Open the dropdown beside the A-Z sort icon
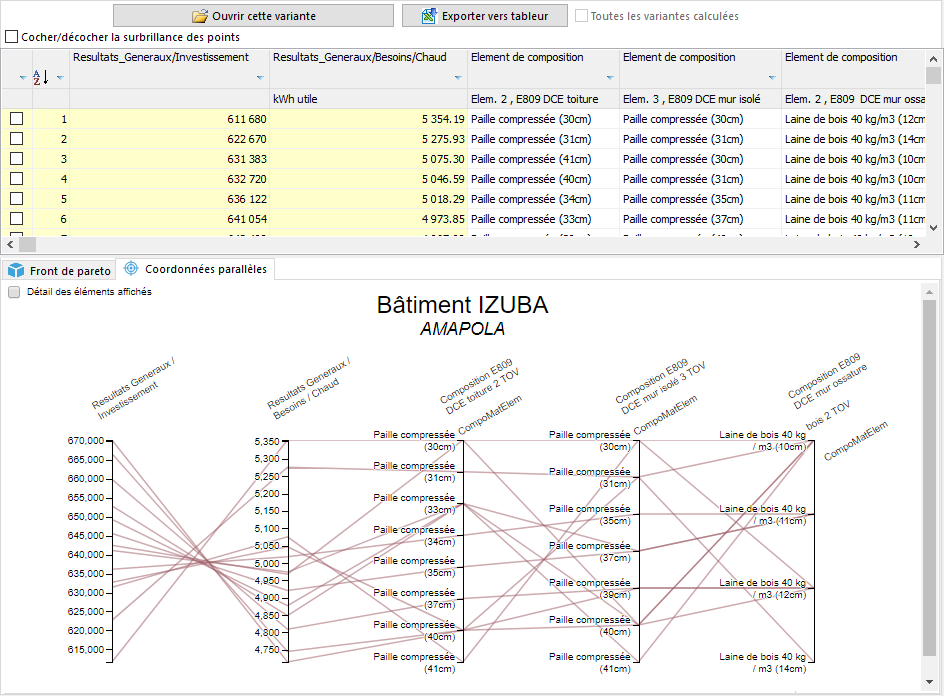Viewport: 944px width, 696px height. pyautogui.click(x=60, y=78)
